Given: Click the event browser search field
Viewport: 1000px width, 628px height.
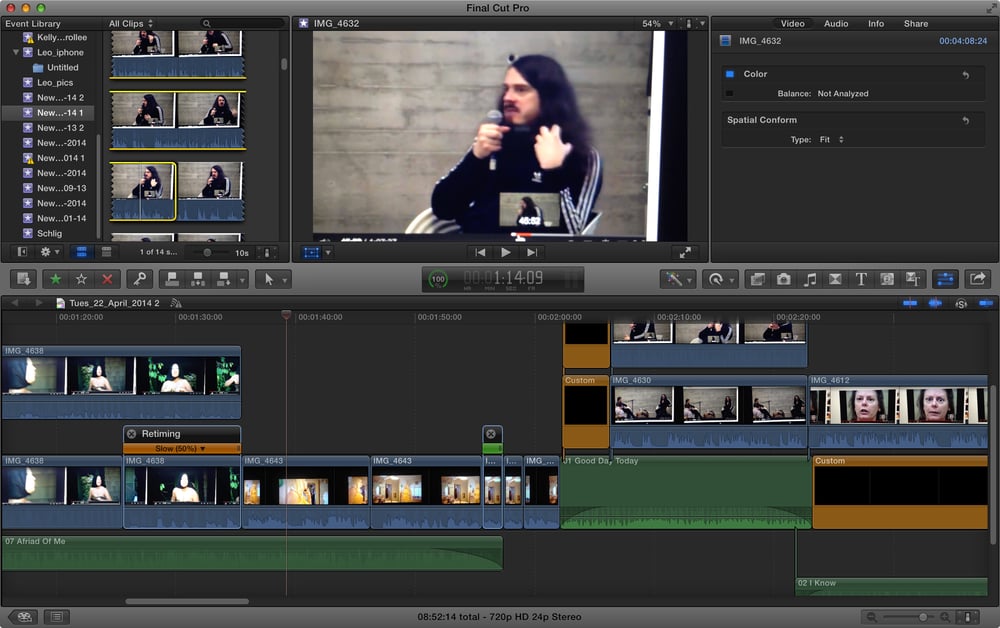Looking at the screenshot, I should point(240,23).
